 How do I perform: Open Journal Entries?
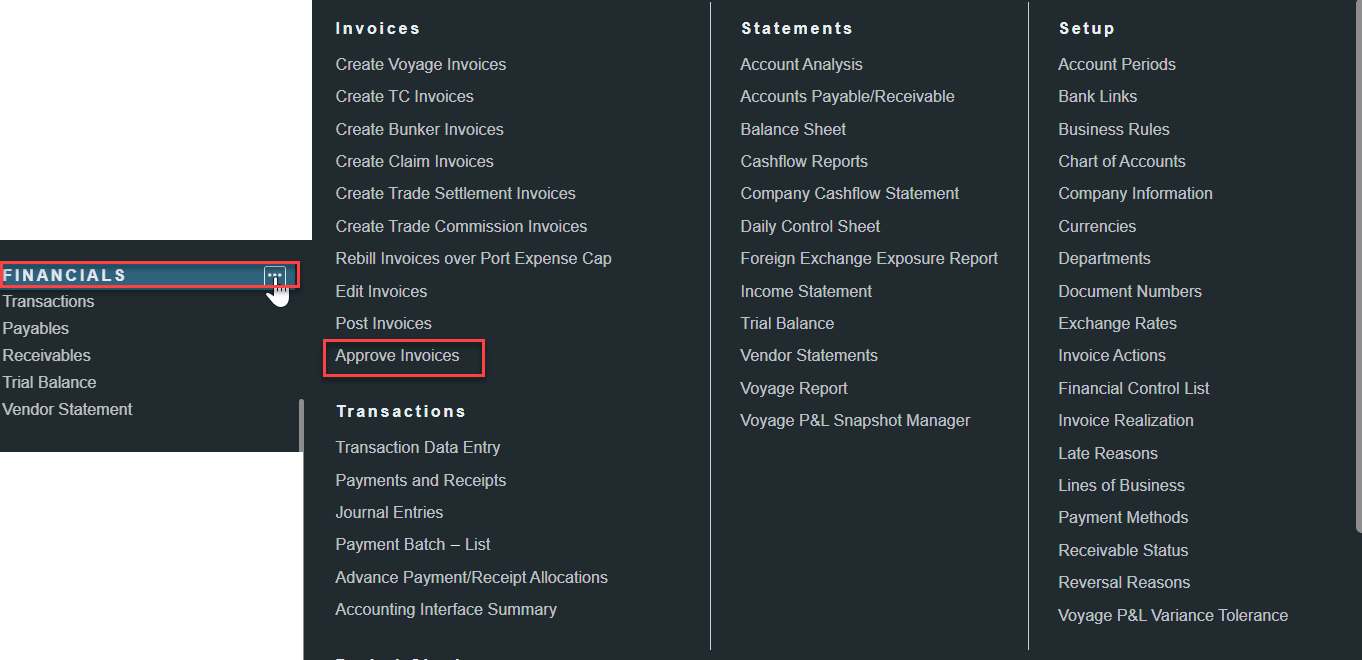point(389,513)
